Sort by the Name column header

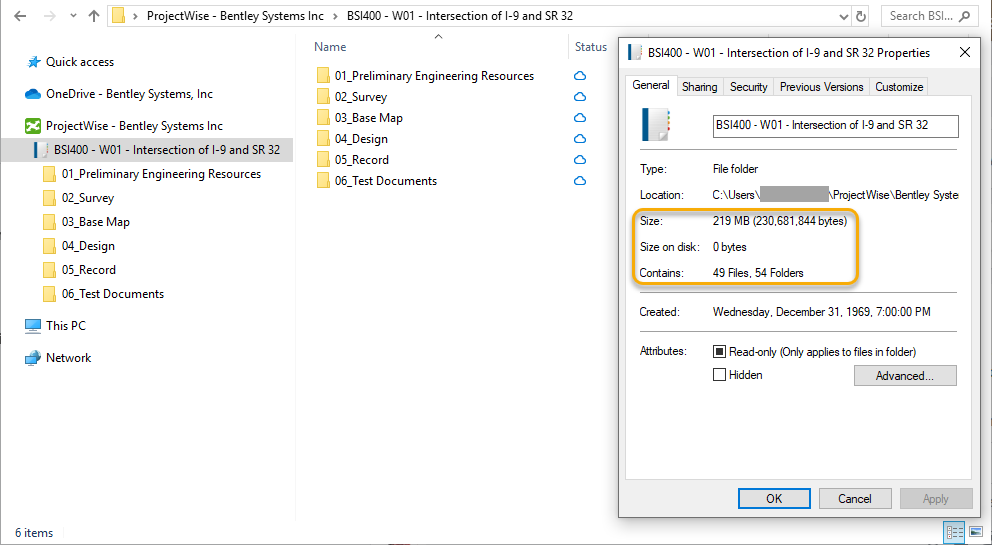point(330,47)
